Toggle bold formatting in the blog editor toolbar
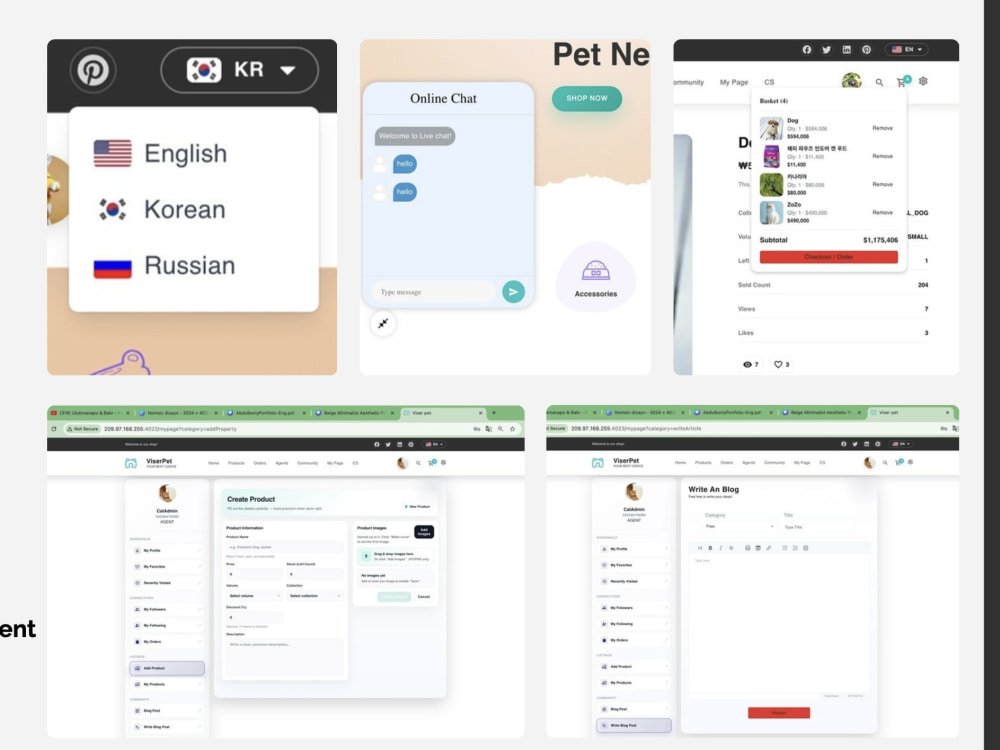Viewport: 1000px width, 750px height. [711, 548]
